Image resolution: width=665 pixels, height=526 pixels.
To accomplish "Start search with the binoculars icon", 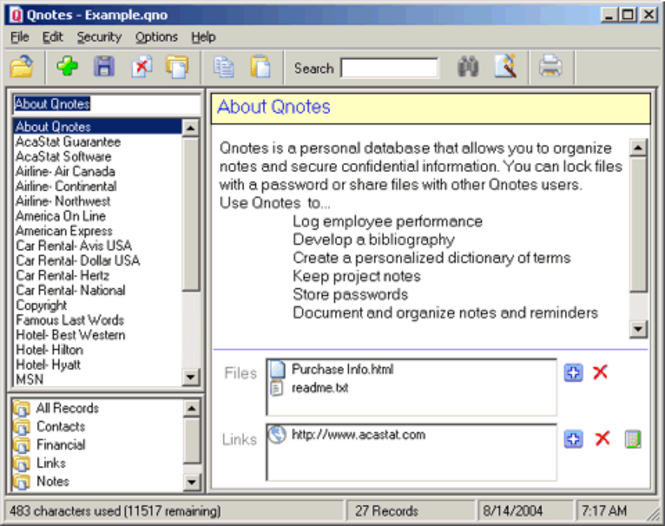I will [x=468, y=67].
